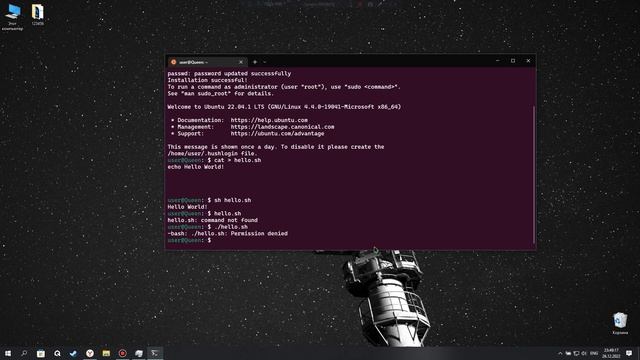The image size is (640, 360).
Task: Select the 123456 archive desktop icon
Action: pos(38,15)
